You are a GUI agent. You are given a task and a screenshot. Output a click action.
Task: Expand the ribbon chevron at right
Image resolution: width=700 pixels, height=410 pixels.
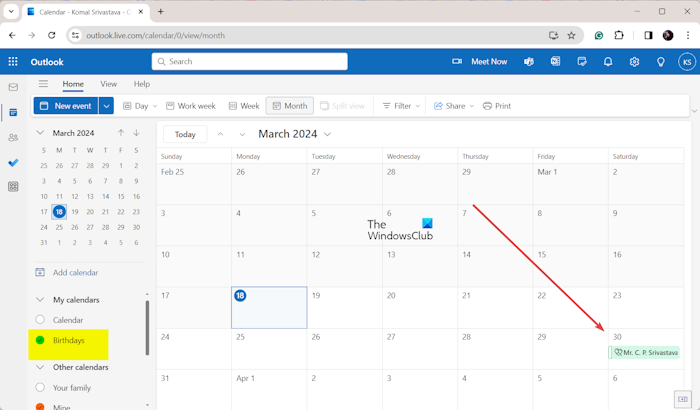point(694,111)
